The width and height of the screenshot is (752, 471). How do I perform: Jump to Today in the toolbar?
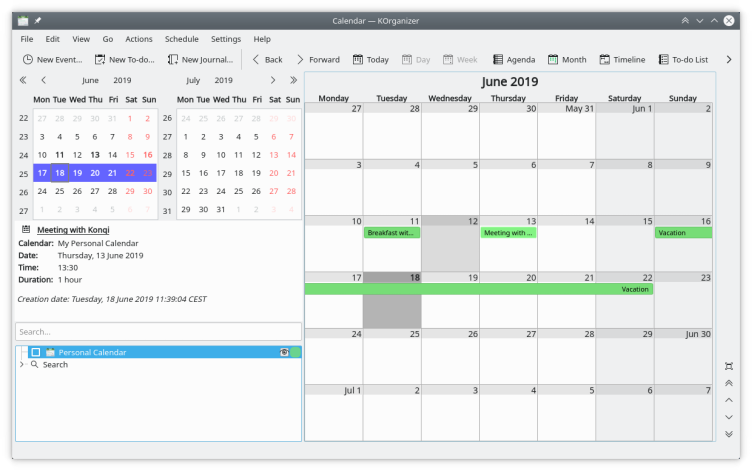tap(369, 60)
